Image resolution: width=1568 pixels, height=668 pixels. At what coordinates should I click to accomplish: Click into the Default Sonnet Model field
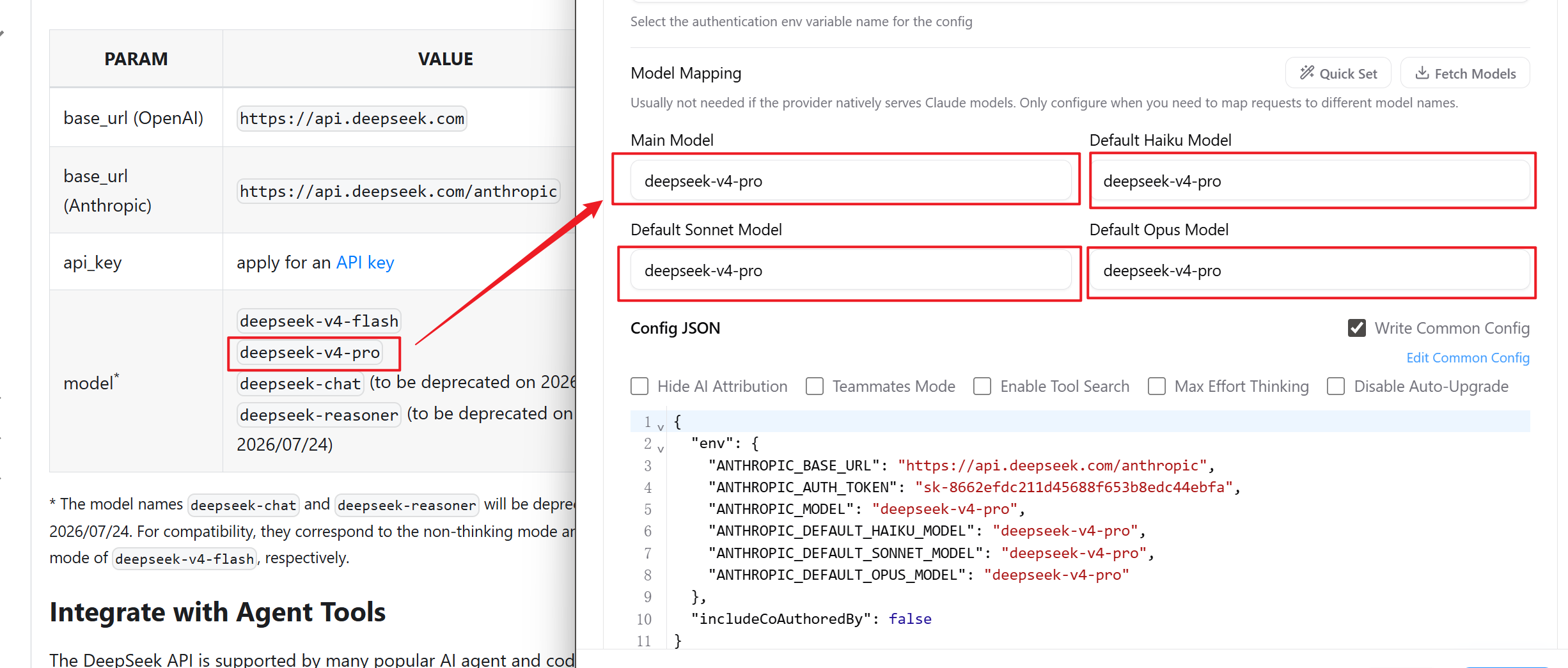tap(851, 270)
